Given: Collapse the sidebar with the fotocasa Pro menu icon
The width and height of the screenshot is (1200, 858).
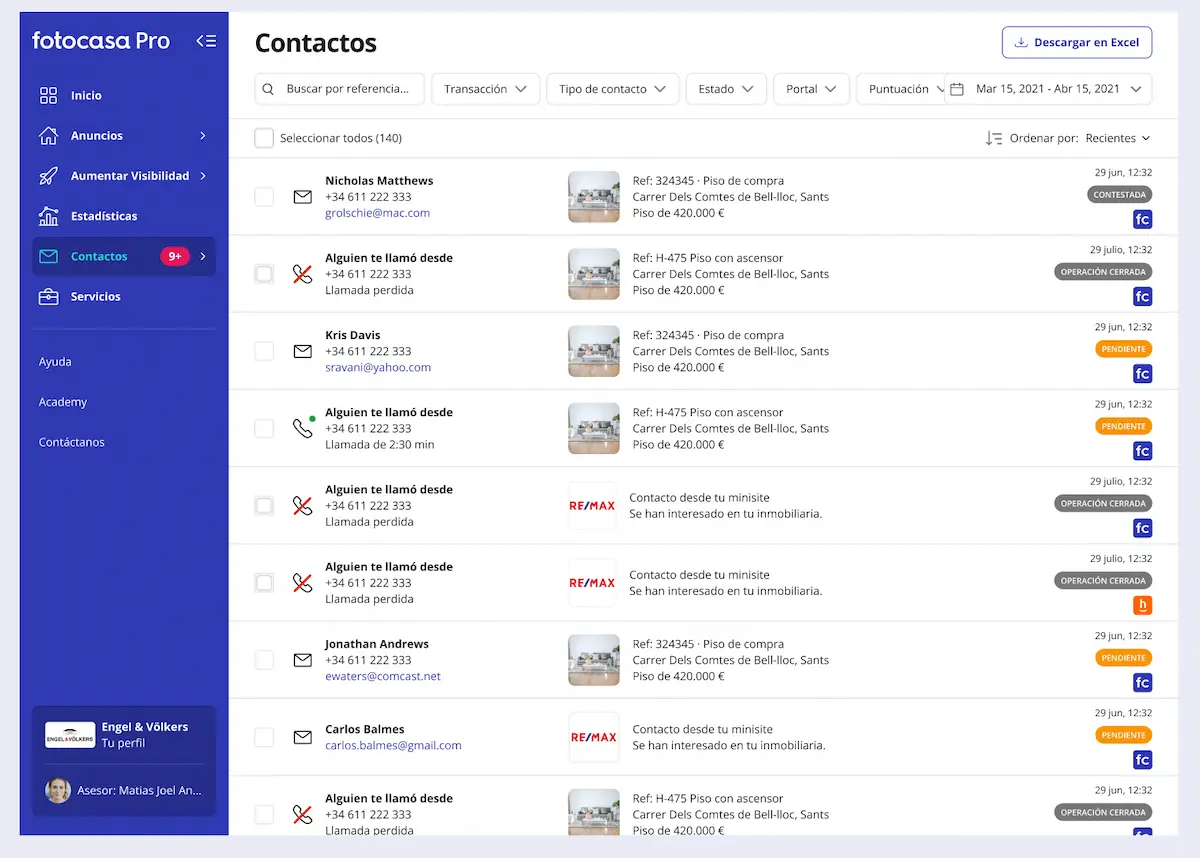Looking at the screenshot, I should click(206, 41).
